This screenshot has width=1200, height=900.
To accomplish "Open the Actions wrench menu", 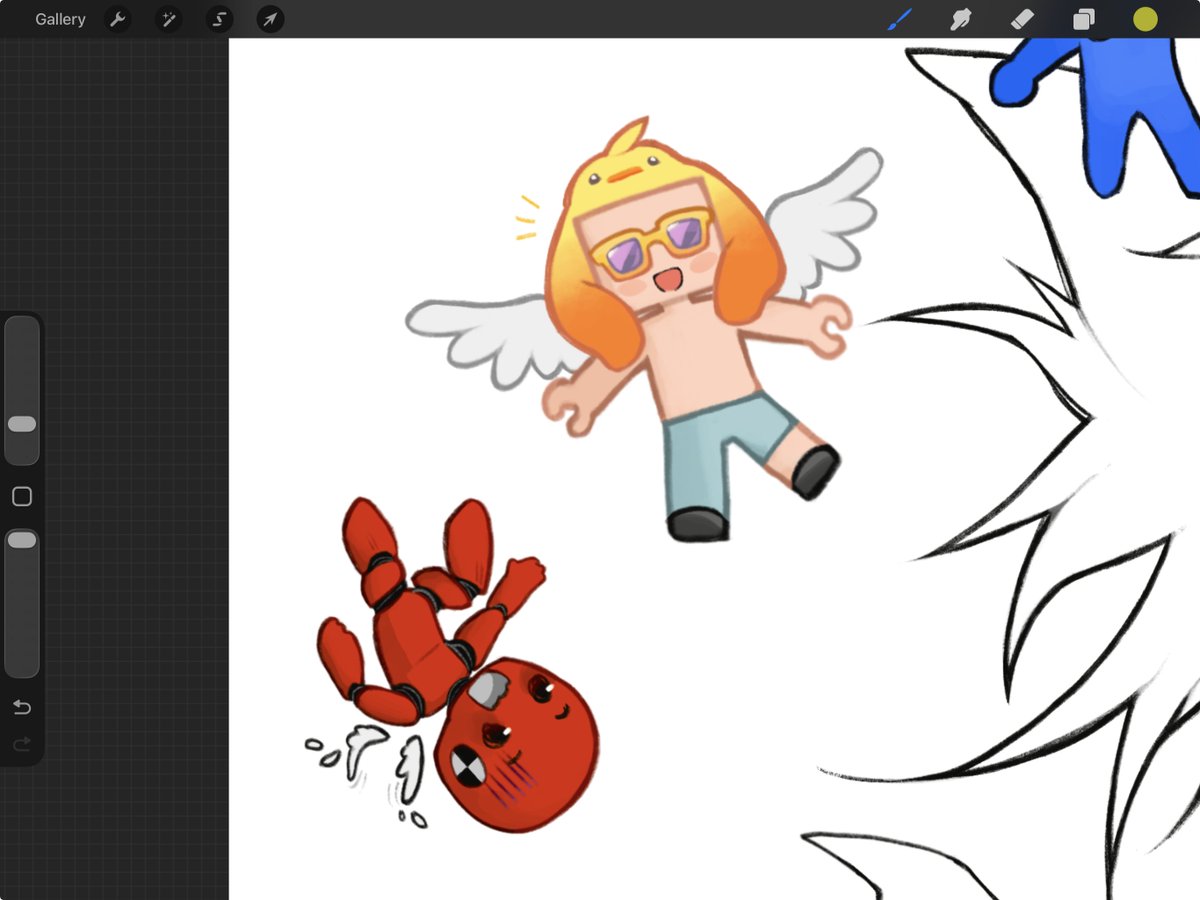I will (118, 19).
